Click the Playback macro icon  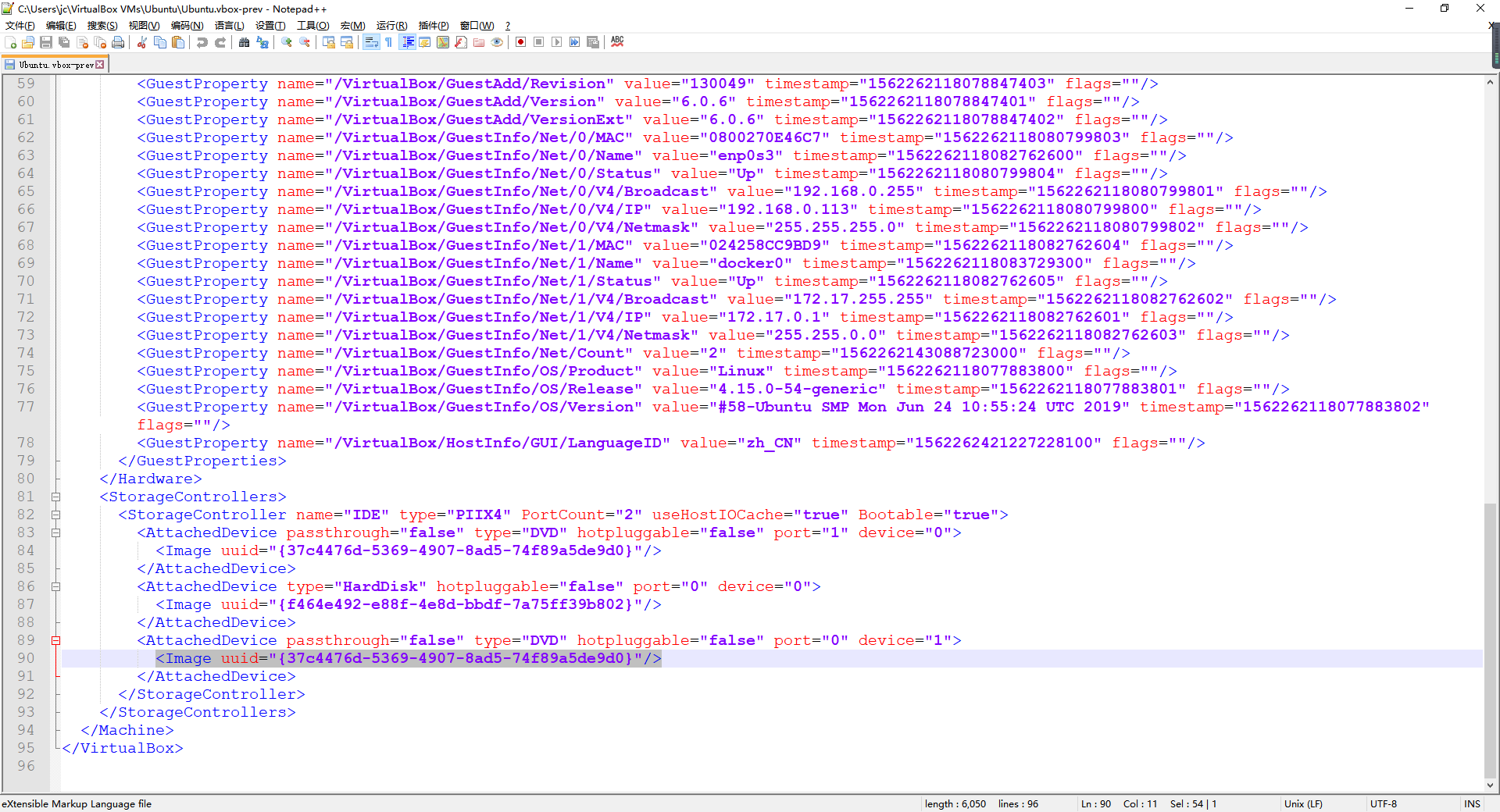[557, 42]
